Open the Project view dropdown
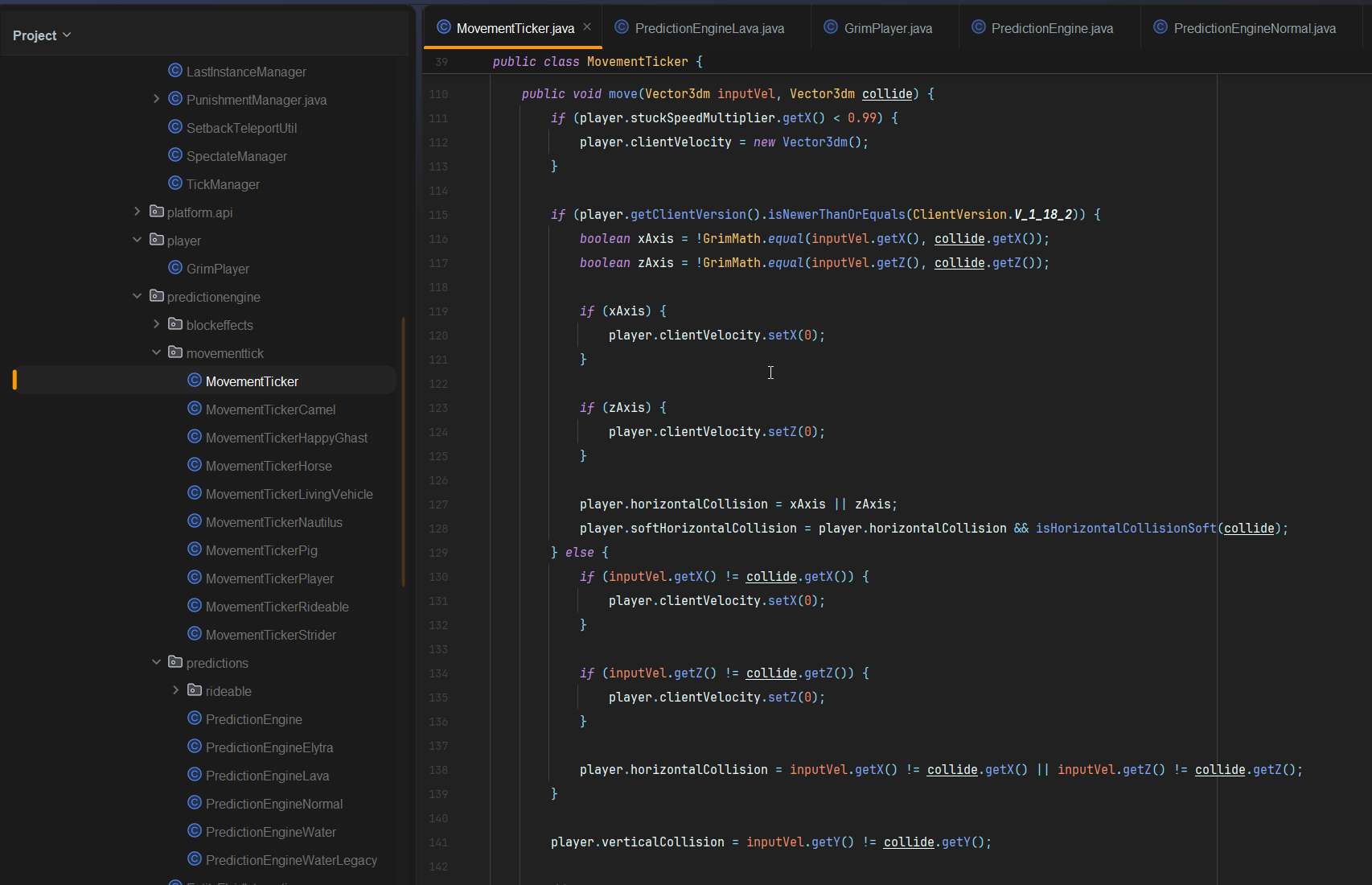Image resolution: width=1372 pixels, height=885 pixels. click(42, 35)
